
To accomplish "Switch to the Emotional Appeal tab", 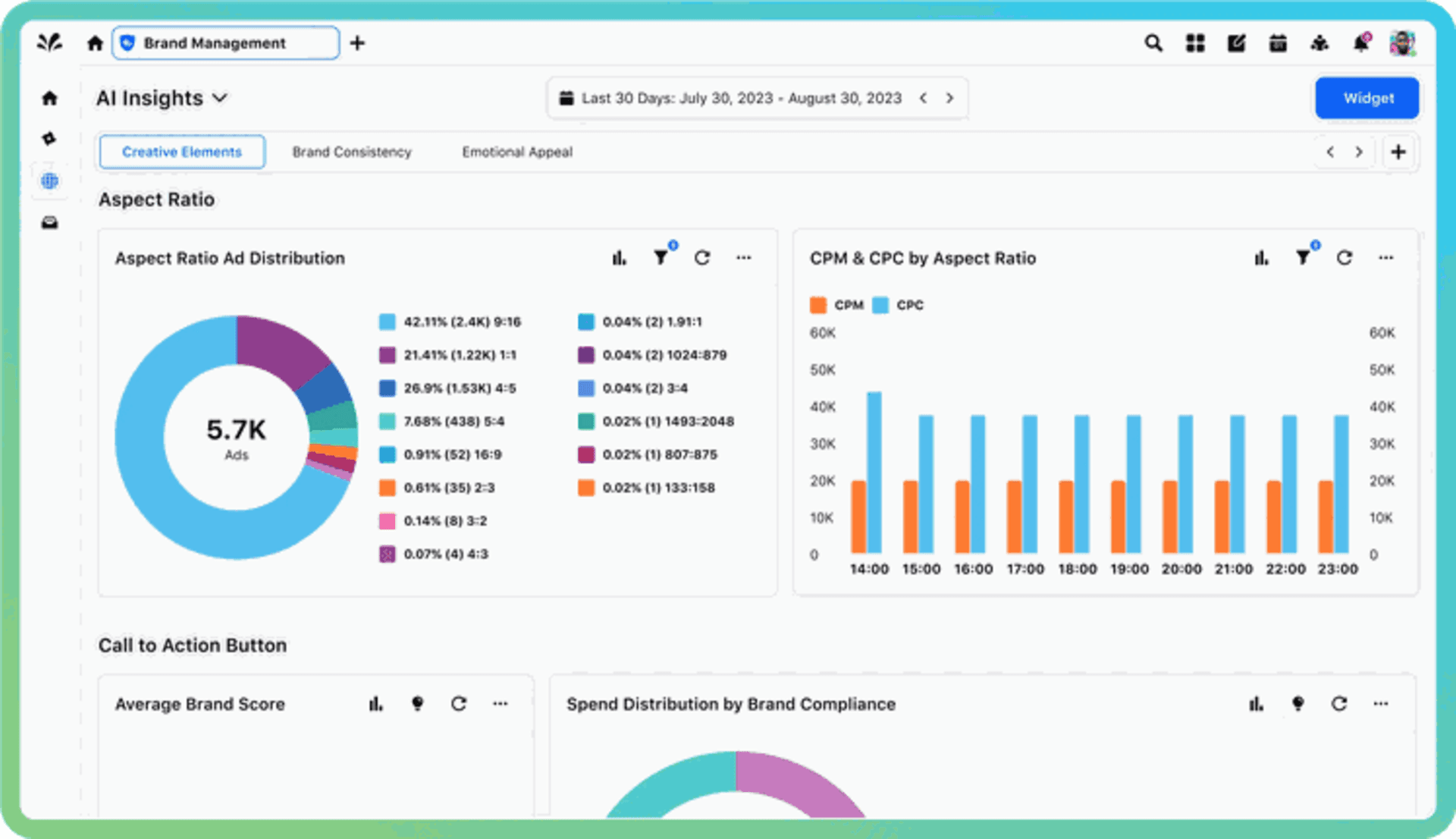I will 516,152.
